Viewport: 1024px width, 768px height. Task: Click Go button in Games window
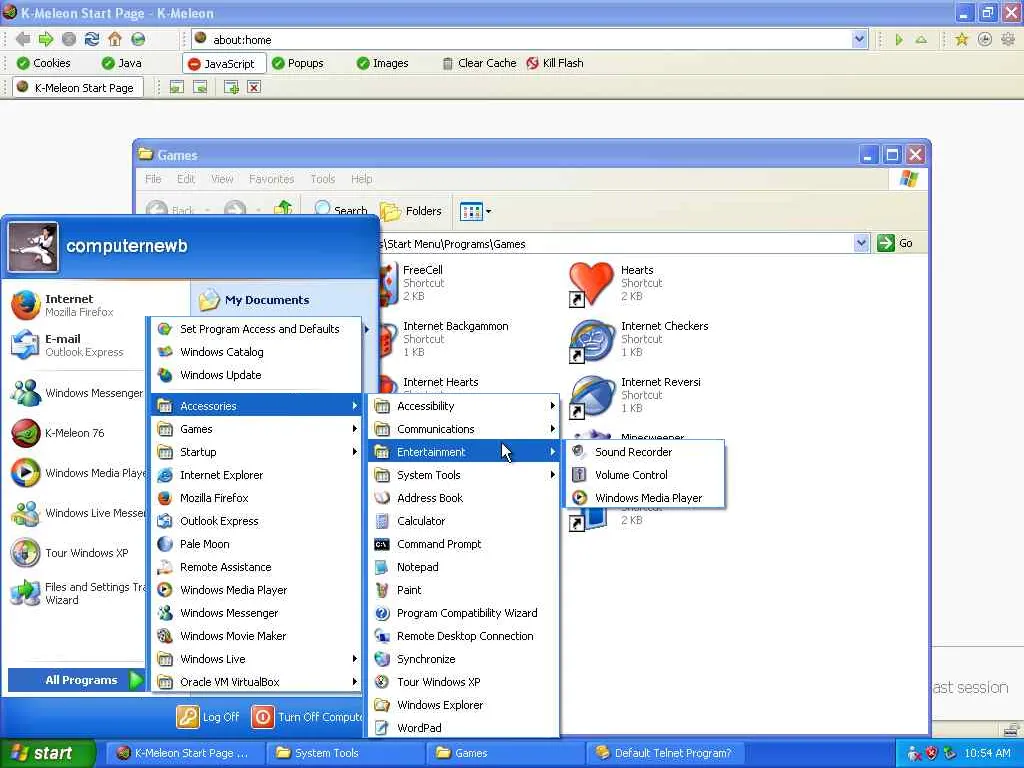click(895, 243)
